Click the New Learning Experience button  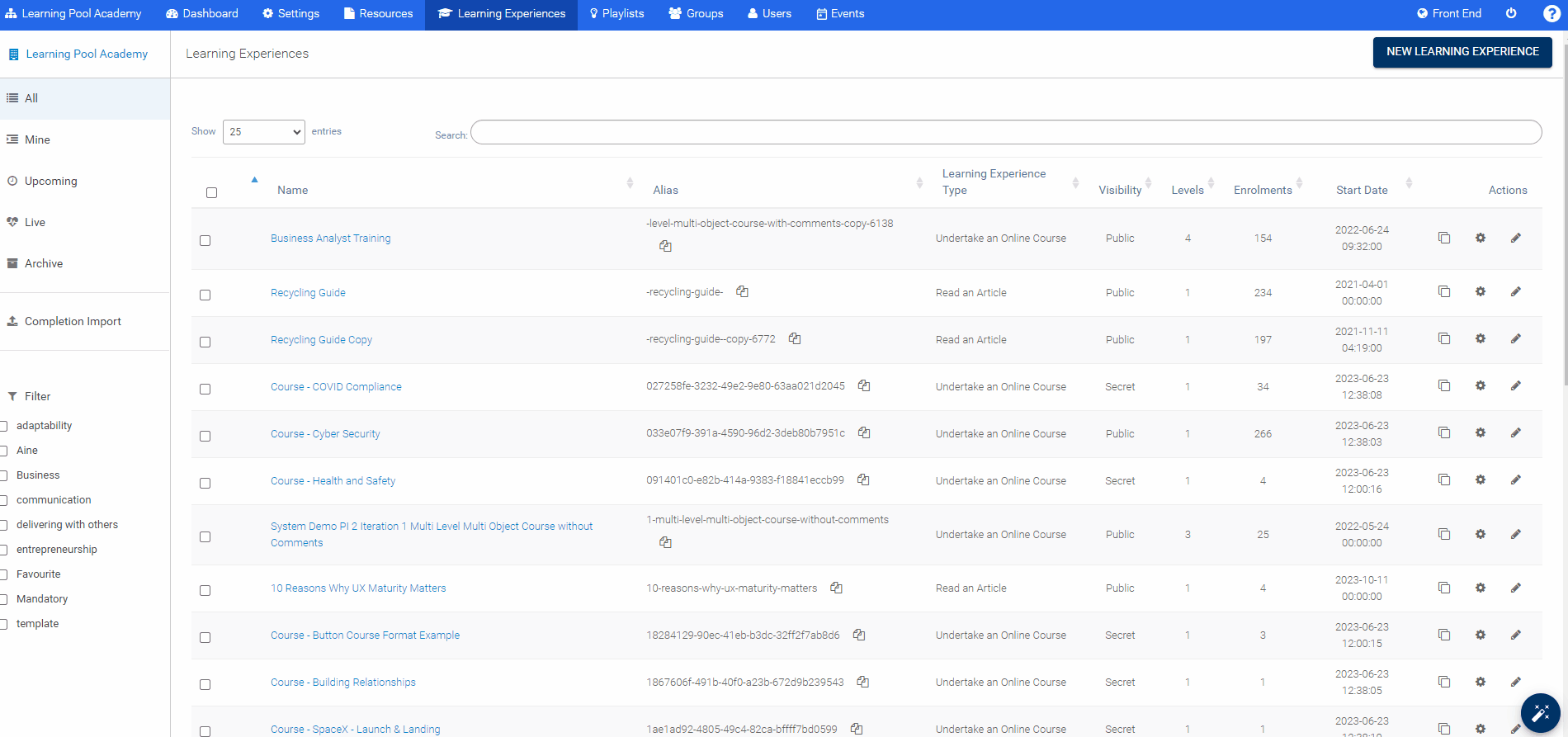coord(1462,52)
